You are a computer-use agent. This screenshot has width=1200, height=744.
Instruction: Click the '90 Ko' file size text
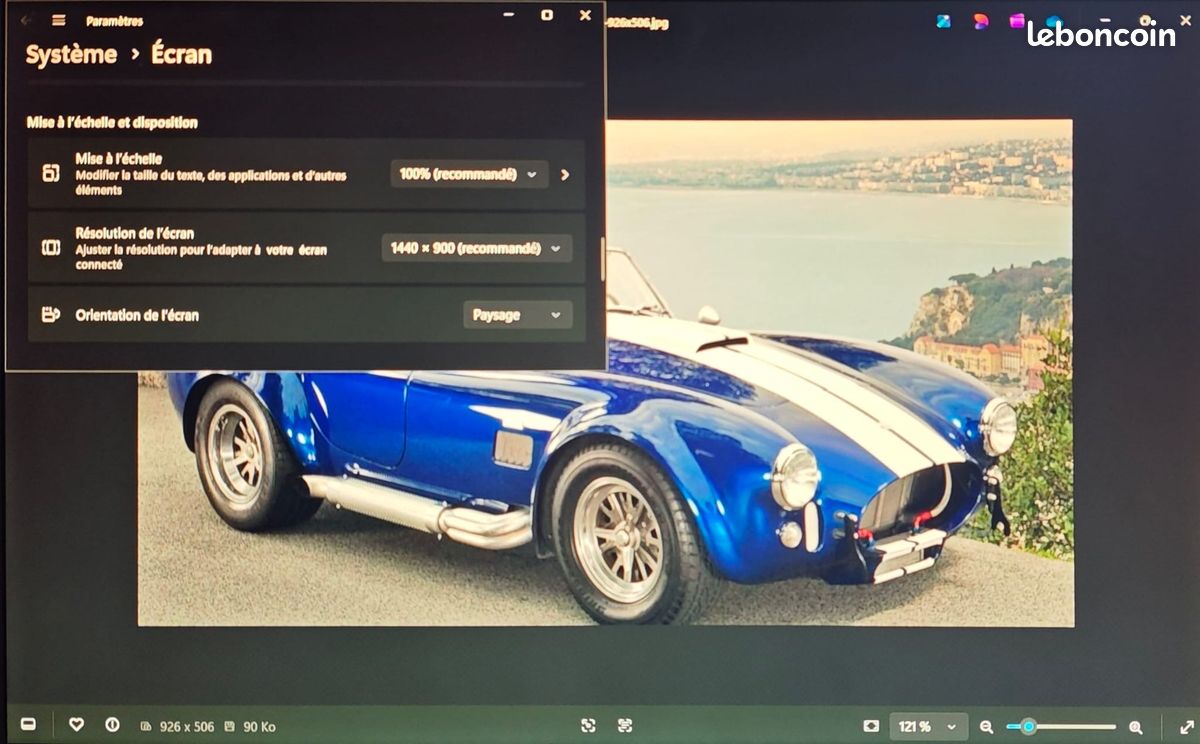coord(259,727)
